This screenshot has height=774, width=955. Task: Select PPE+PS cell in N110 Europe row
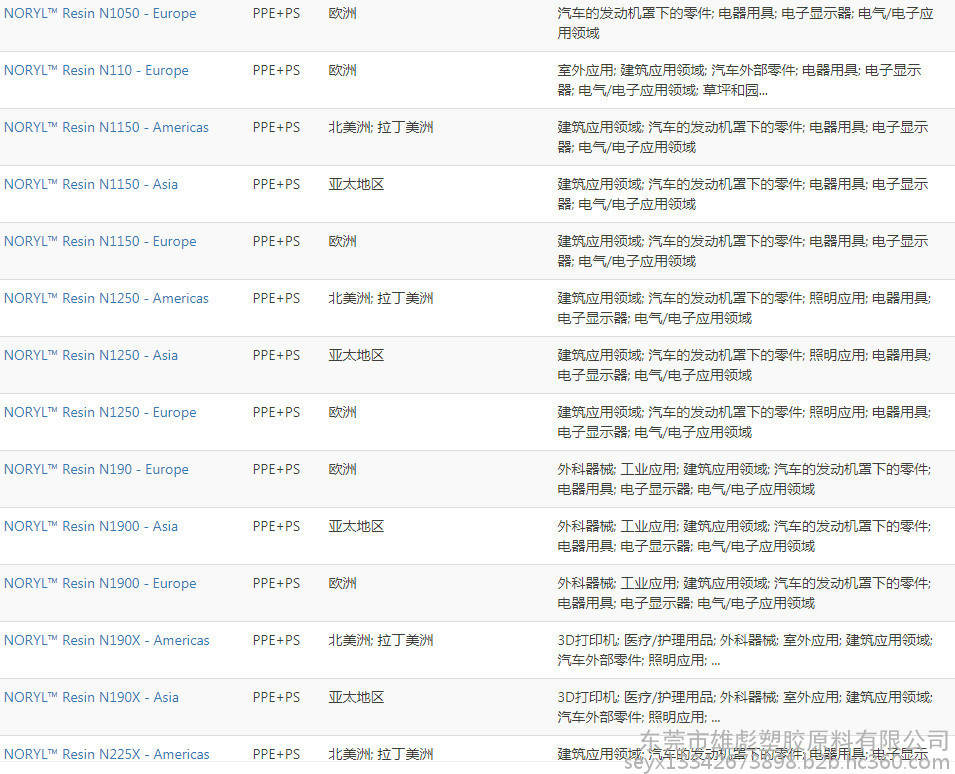pyautogui.click(x=277, y=71)
